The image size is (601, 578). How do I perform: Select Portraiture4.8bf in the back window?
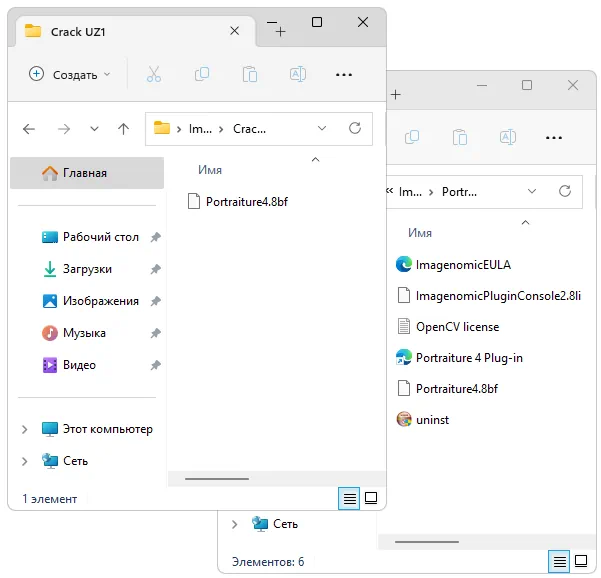point(448,389)
